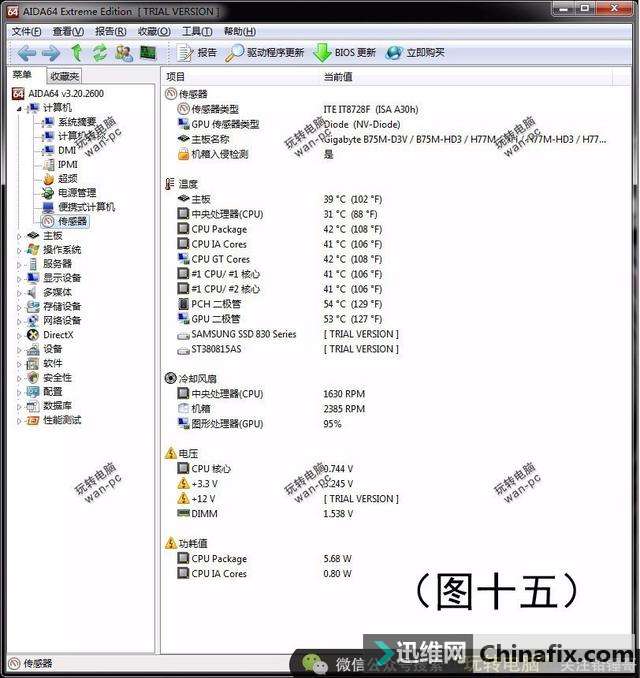Expand the 服务器 tree node
This screenshot has height=678, width=640.
(19, 265)
